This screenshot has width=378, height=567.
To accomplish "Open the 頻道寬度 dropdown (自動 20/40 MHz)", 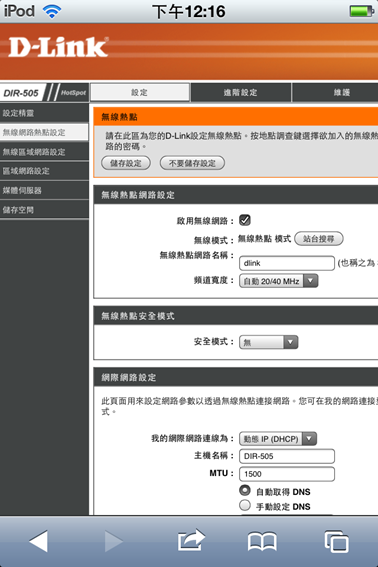I will 279,281.
